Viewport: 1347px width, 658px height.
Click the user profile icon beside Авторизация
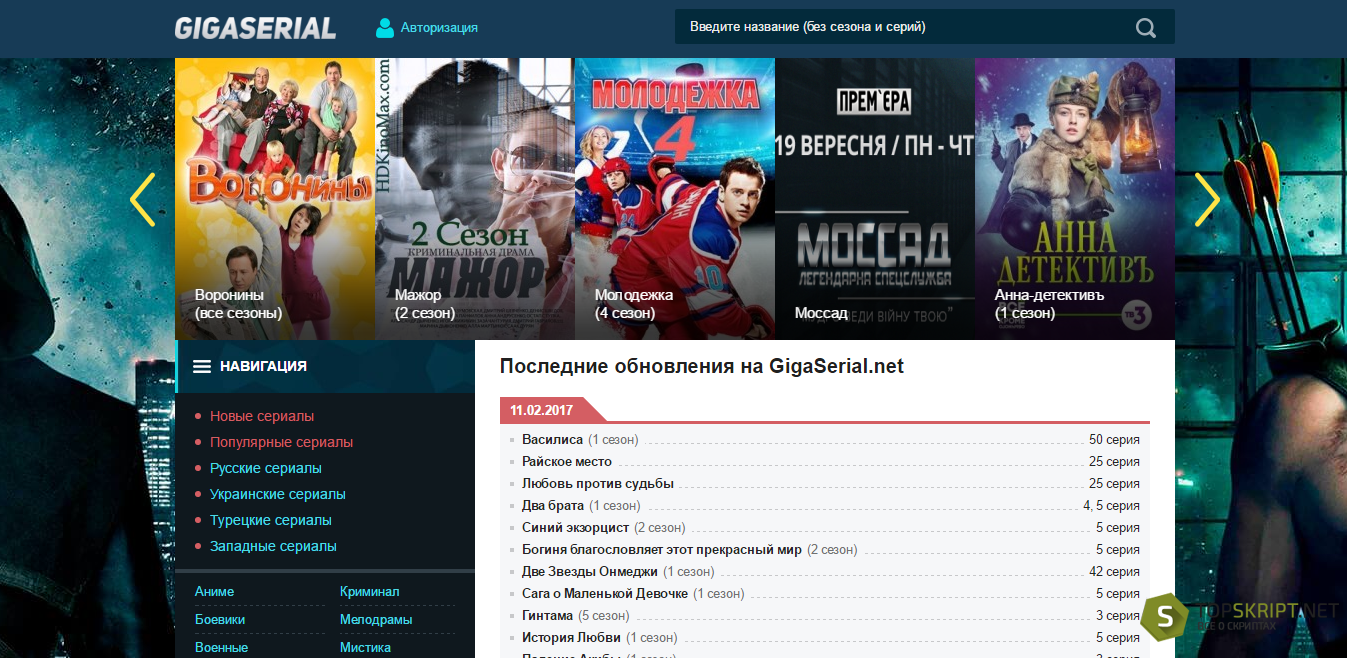point(385,27)
